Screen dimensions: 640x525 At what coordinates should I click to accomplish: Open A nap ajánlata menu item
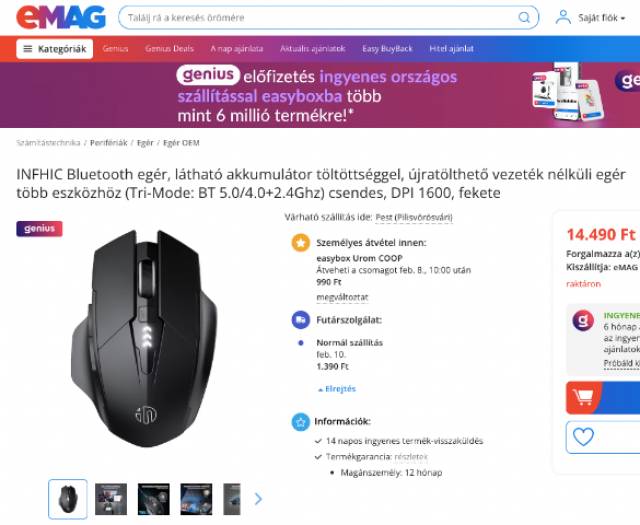(237, 49)
